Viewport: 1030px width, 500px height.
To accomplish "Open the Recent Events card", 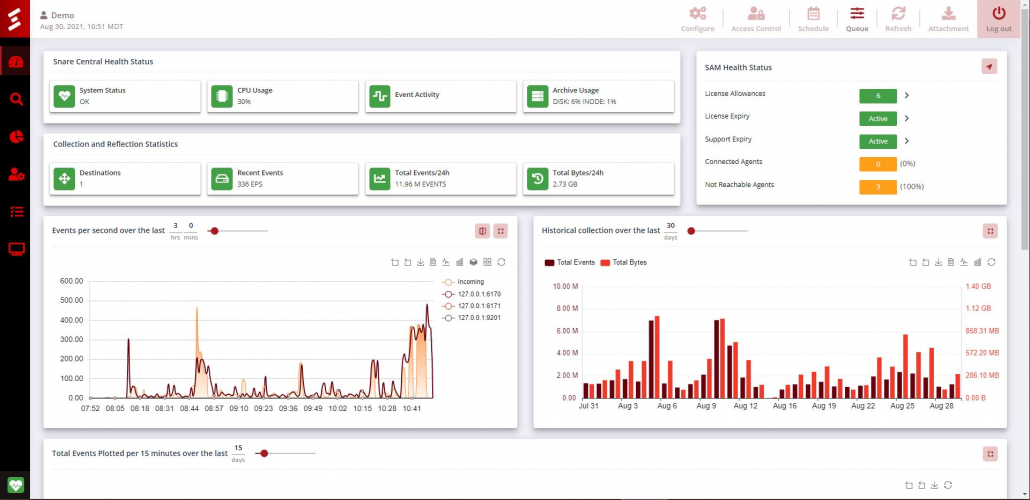I will click(x=283, y=178).
